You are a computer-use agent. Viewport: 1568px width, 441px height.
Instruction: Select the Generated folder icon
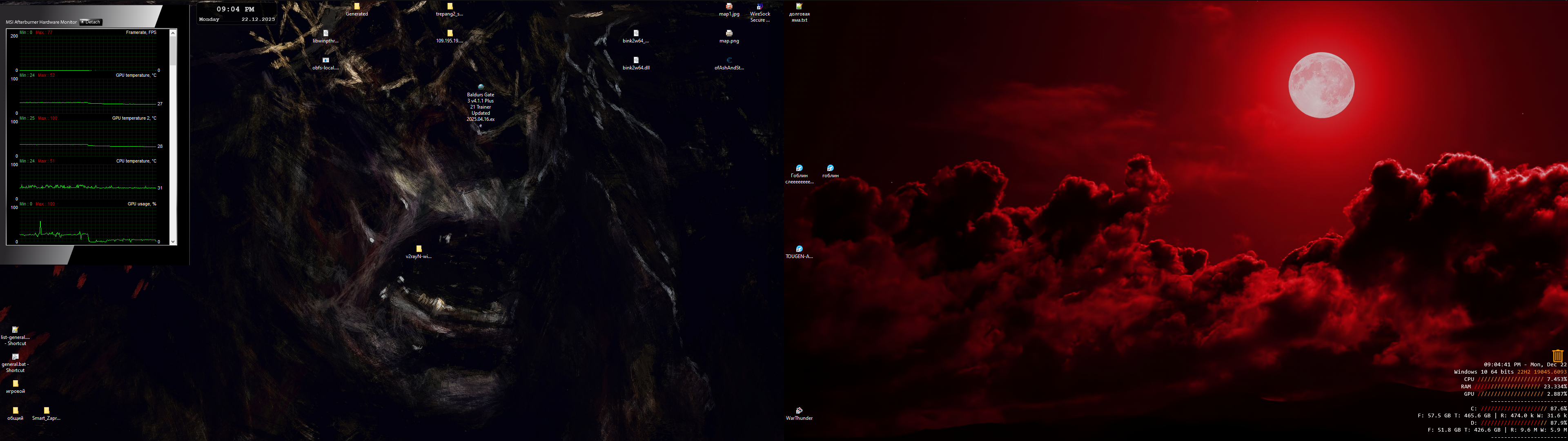(x=357, y=7)
